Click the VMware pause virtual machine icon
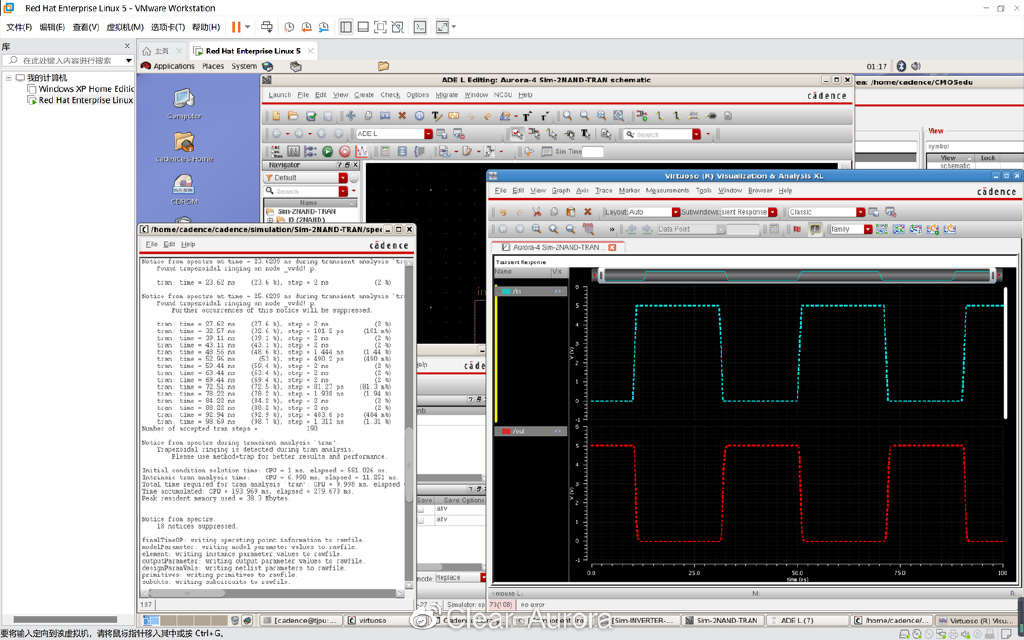The image size is (1024, 640). coord(237,27)
